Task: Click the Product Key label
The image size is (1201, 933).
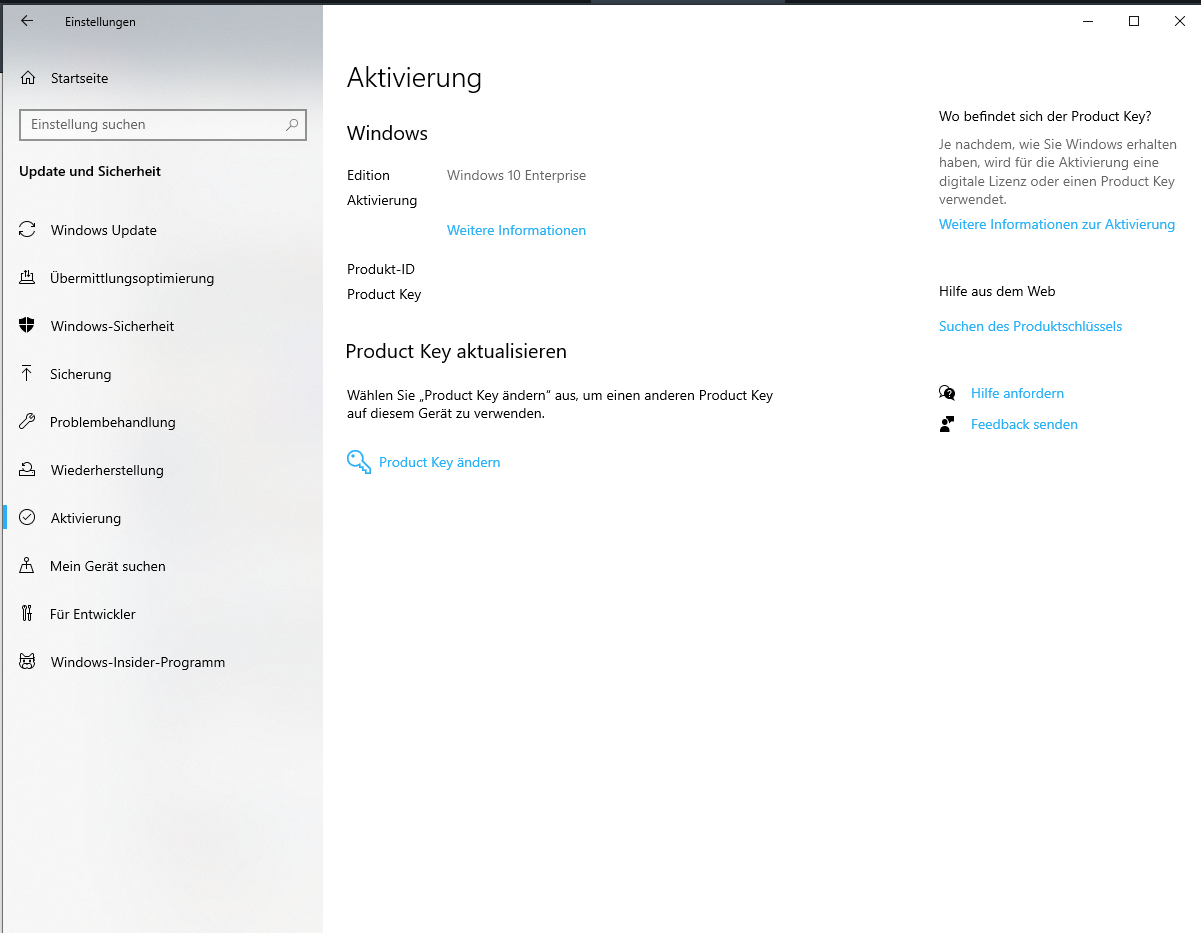Action: [384, 295]
